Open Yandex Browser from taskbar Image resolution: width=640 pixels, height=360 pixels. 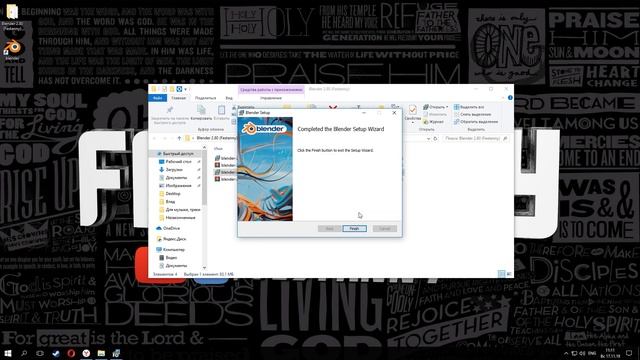click(x=86, y=353)
